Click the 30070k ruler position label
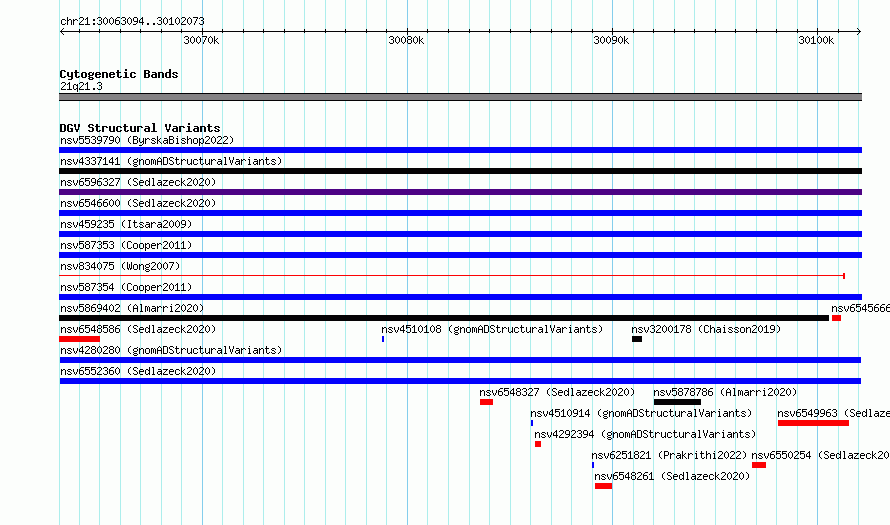The height and width of the screenshot is (525, 890). click(x=201, y=40)
